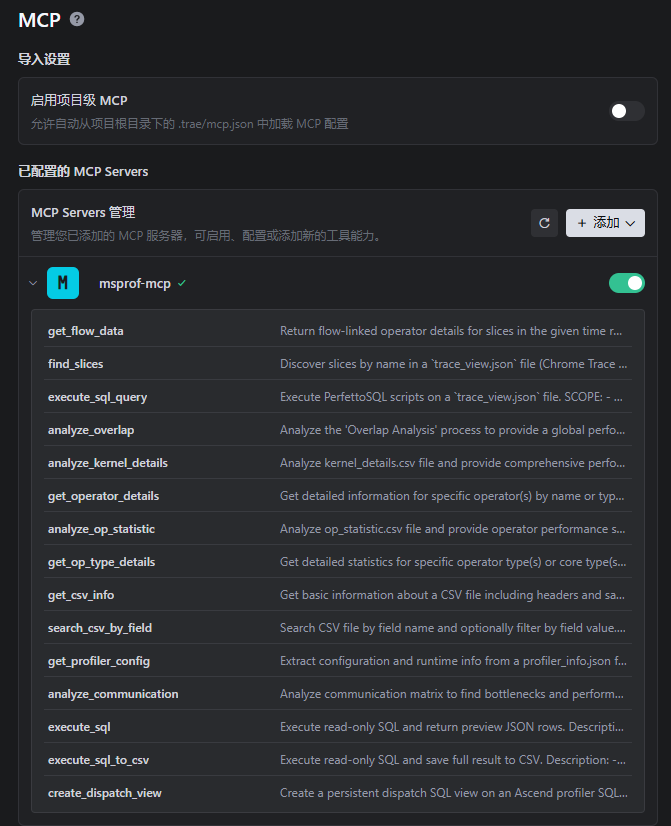This screenshot has width=671, height=826.
Task: Refresh the MCP servers list
Action: click(544, 223)
